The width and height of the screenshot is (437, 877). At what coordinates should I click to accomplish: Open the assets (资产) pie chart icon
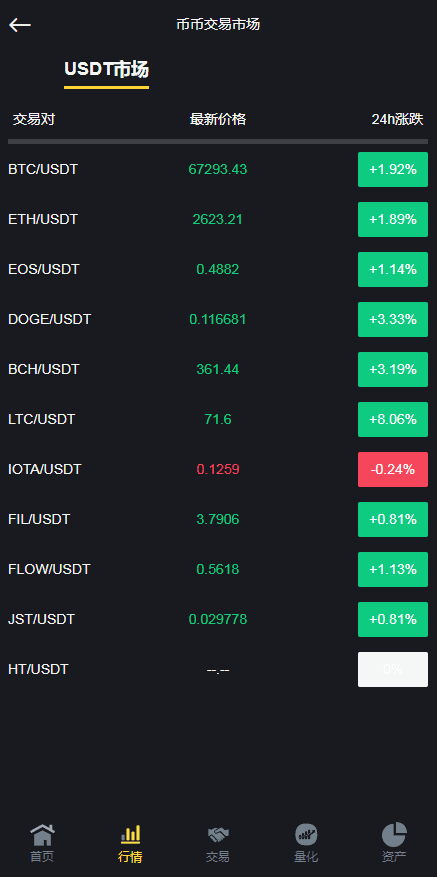pos(394,834)
